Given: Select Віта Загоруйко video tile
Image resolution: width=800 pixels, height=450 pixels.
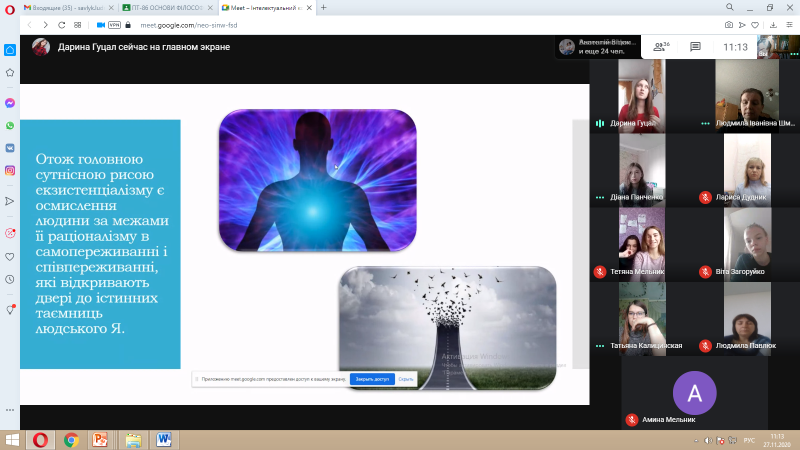Looking at the screenshot, I should pos(747,244).
